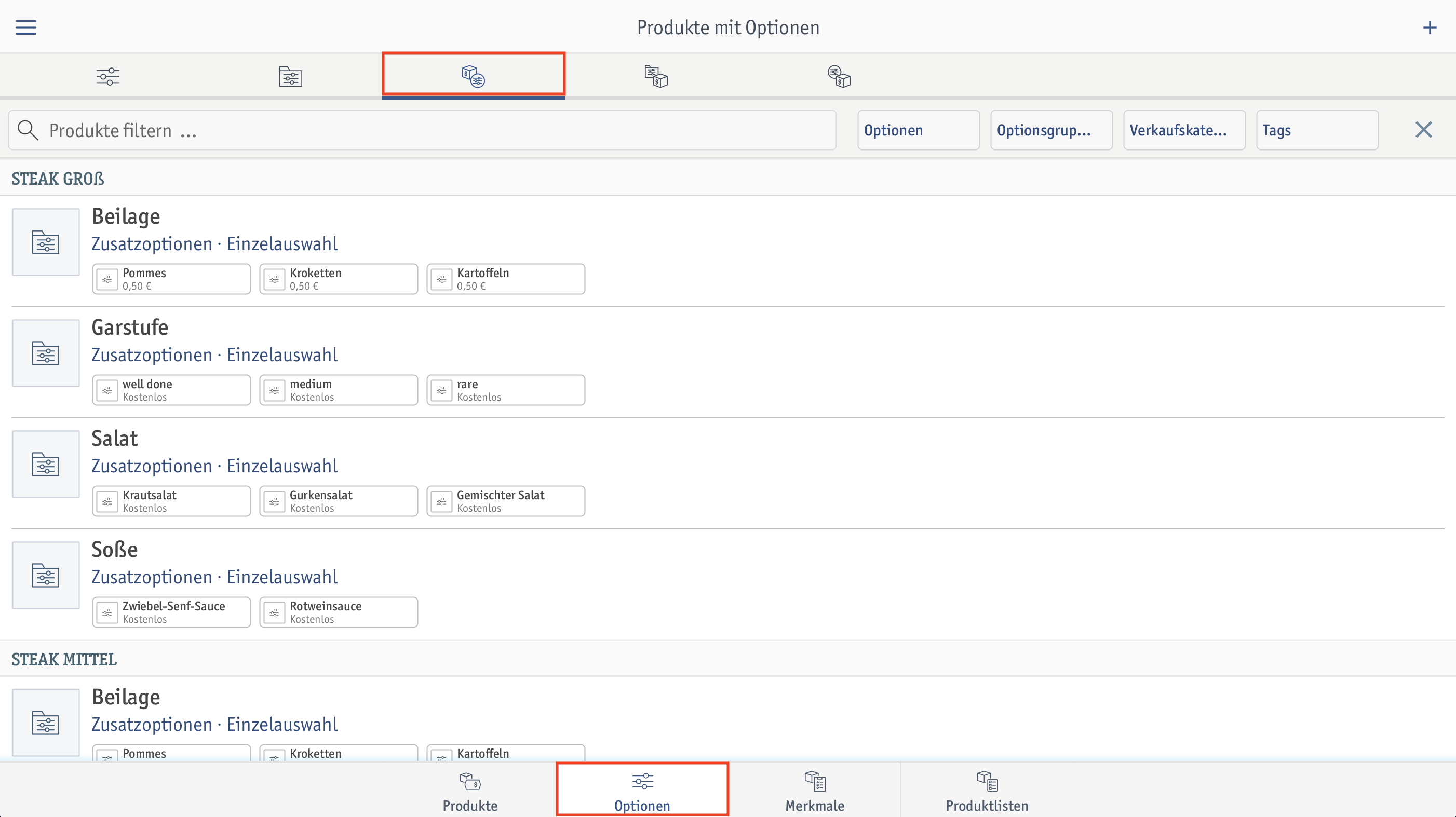
Task: Click Zusatzoptionen · Einzelauswahl under Soße
Action: [214, 577]
